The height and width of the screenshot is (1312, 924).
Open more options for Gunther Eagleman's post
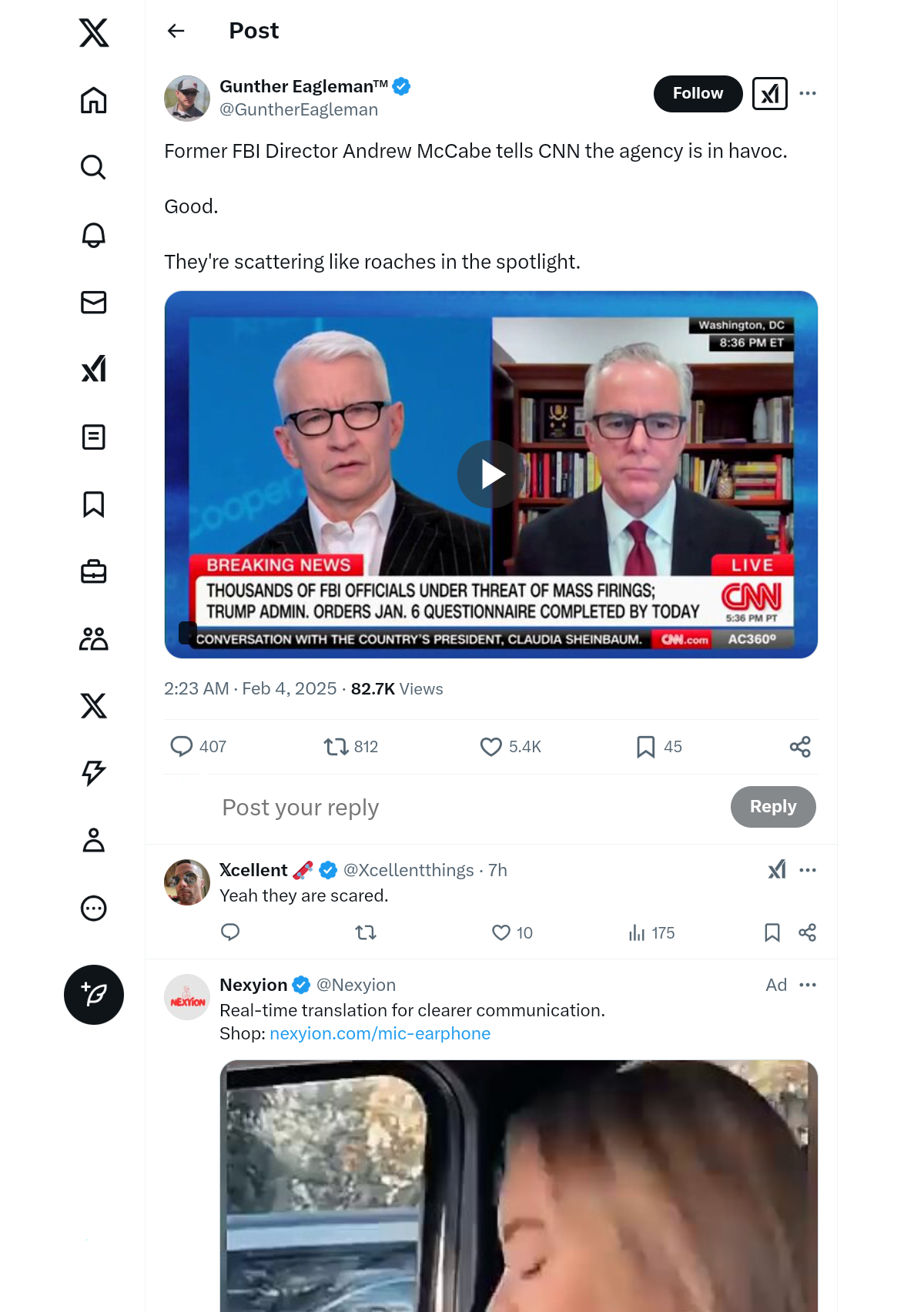click(x=807, y=93)
